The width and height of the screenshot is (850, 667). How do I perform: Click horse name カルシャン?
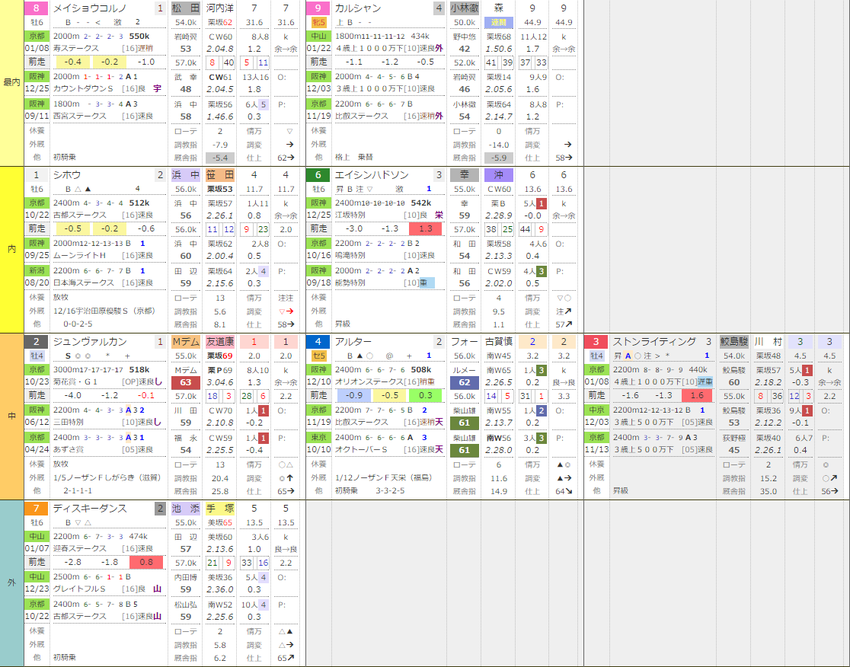(x=358, y=8)
